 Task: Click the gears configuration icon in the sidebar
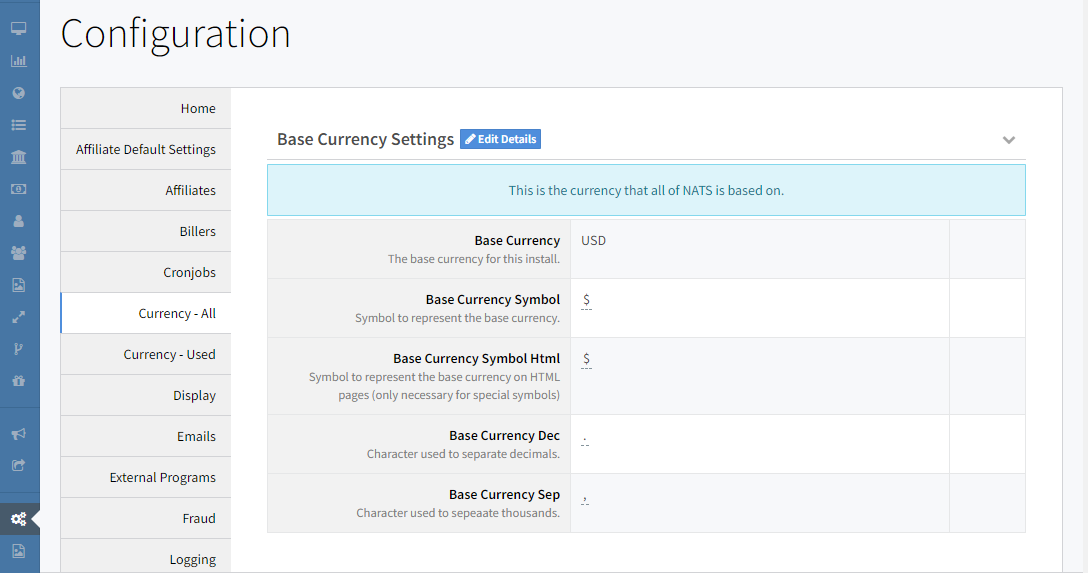coord(18,519)
